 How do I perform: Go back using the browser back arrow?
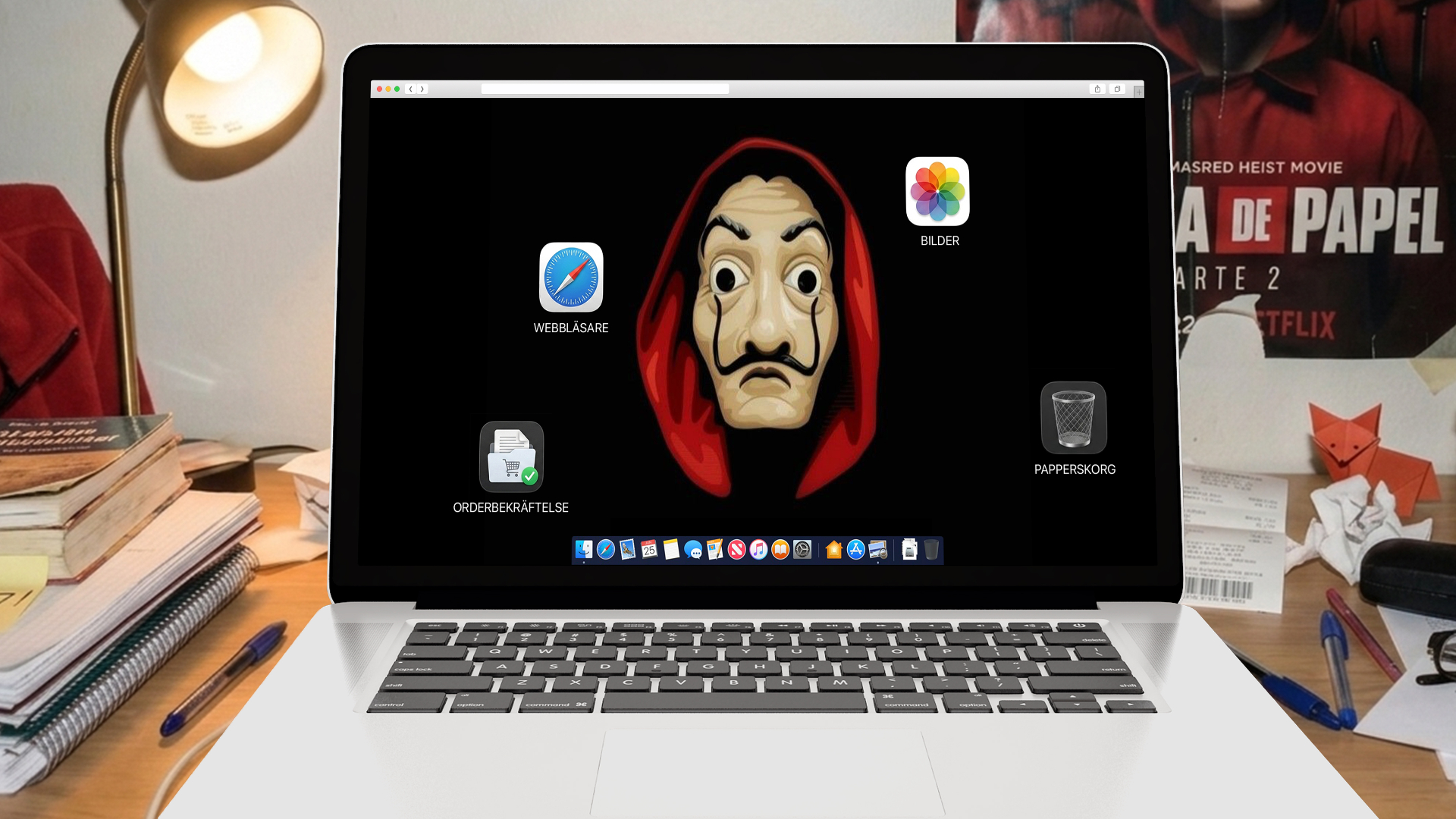[x=411, y=89]
